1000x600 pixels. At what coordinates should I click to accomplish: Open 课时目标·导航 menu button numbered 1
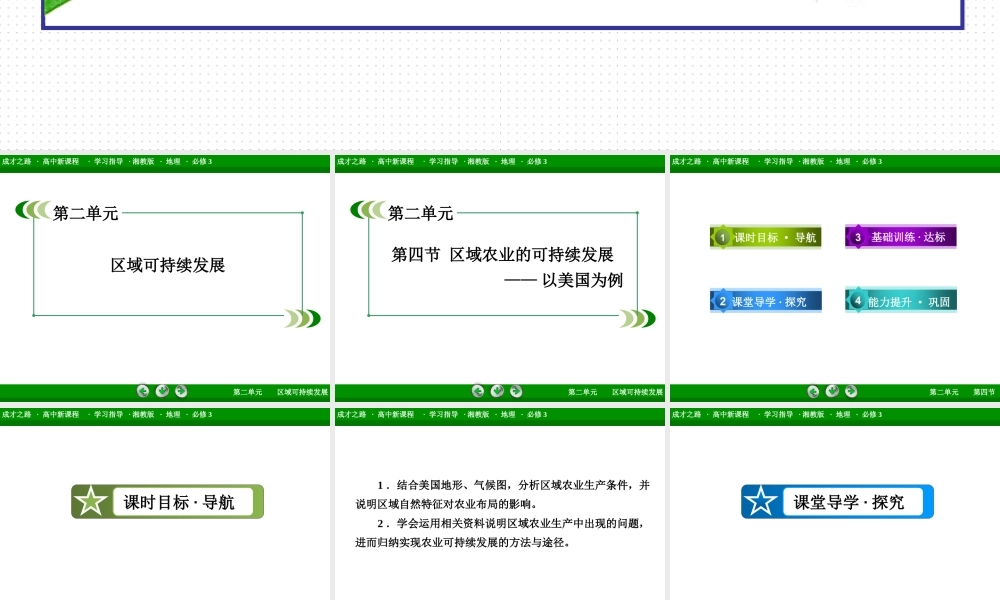766,237
